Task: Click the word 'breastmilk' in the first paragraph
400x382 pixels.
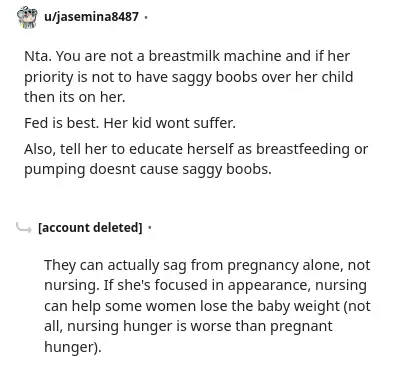Action: point(184,56)
